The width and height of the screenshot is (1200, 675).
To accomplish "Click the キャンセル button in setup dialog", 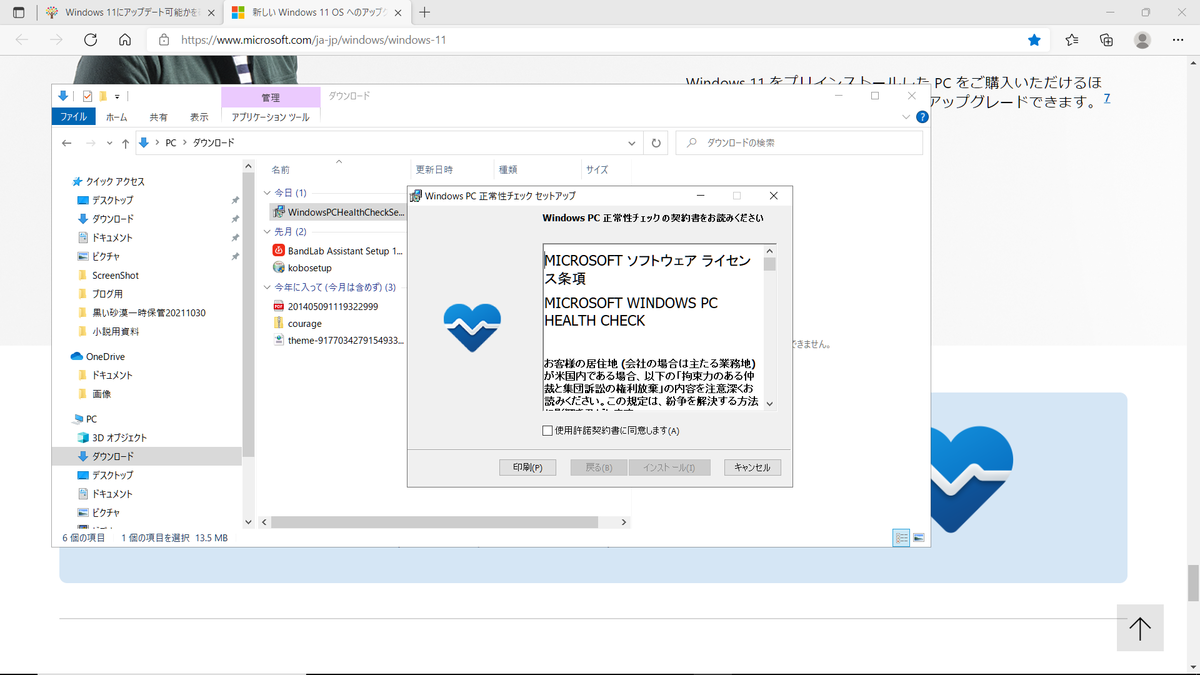I will (752, 467).
